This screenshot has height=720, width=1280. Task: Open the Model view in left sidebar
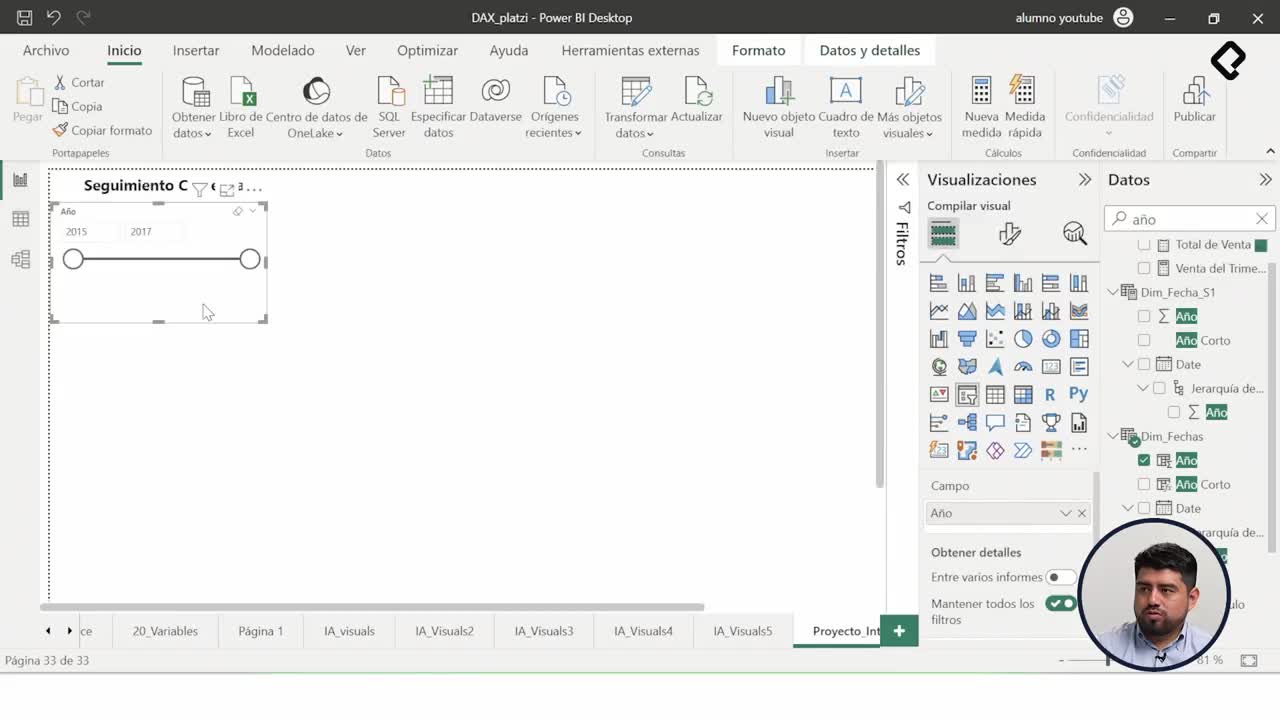coord(20,260)
